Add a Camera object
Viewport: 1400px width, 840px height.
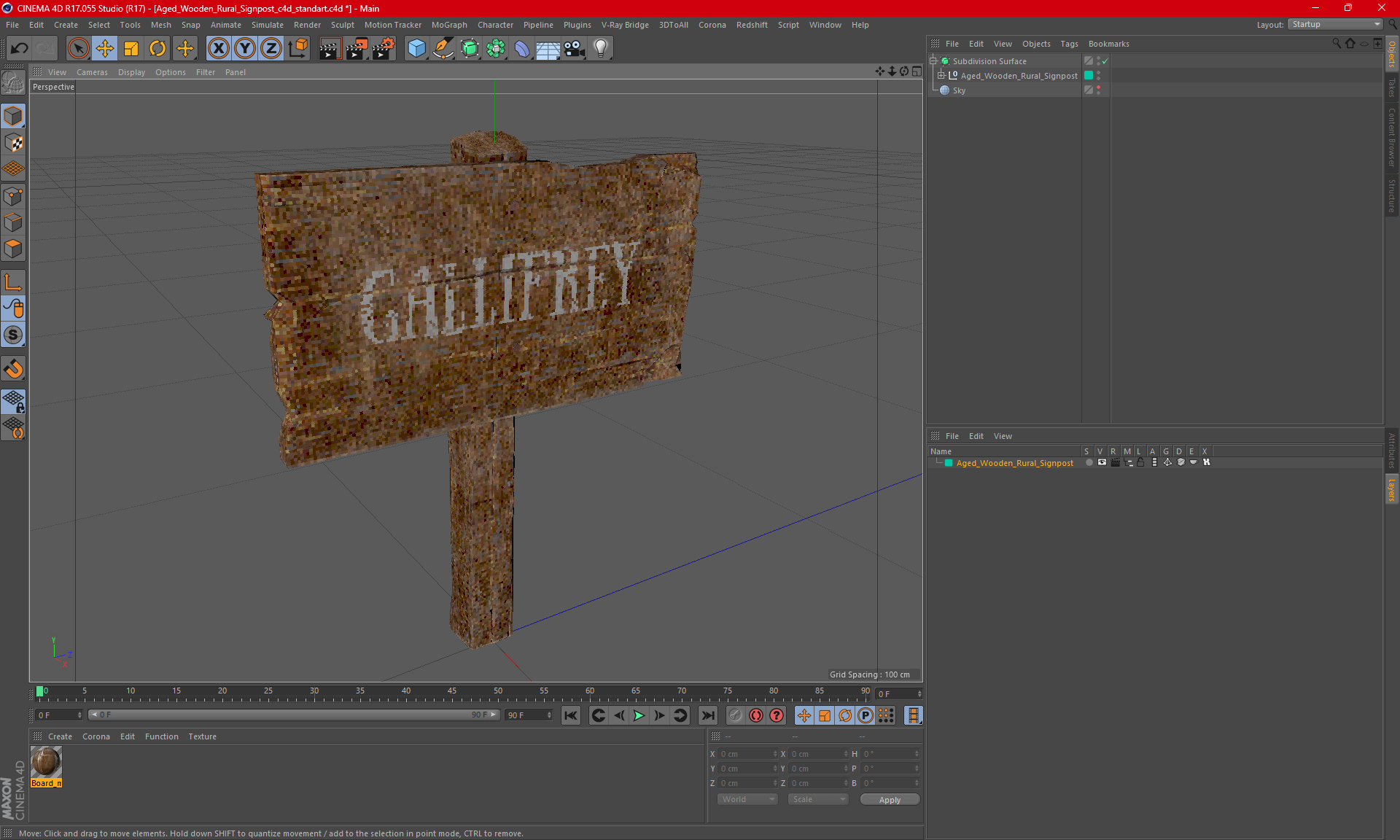575,49
